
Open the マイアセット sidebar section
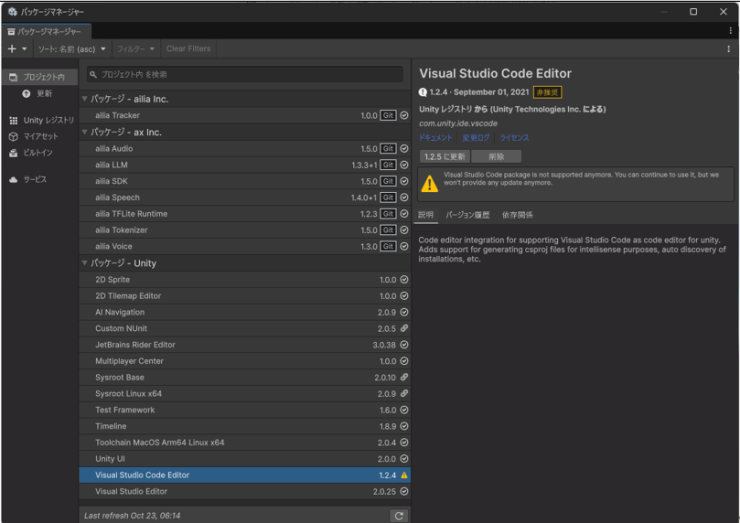coord(40,136)
